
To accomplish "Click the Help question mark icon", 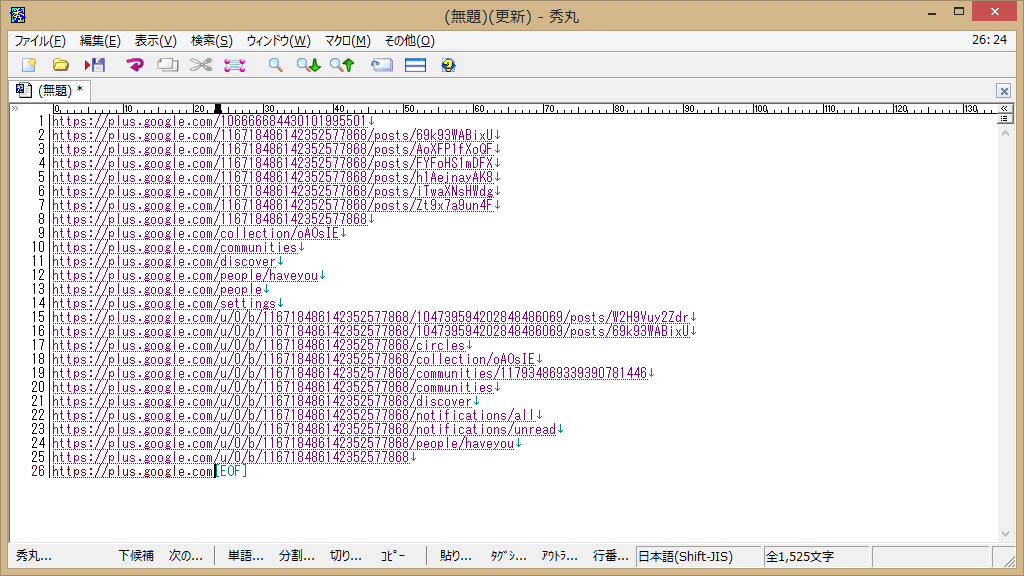I will click(x=448, y=65).
